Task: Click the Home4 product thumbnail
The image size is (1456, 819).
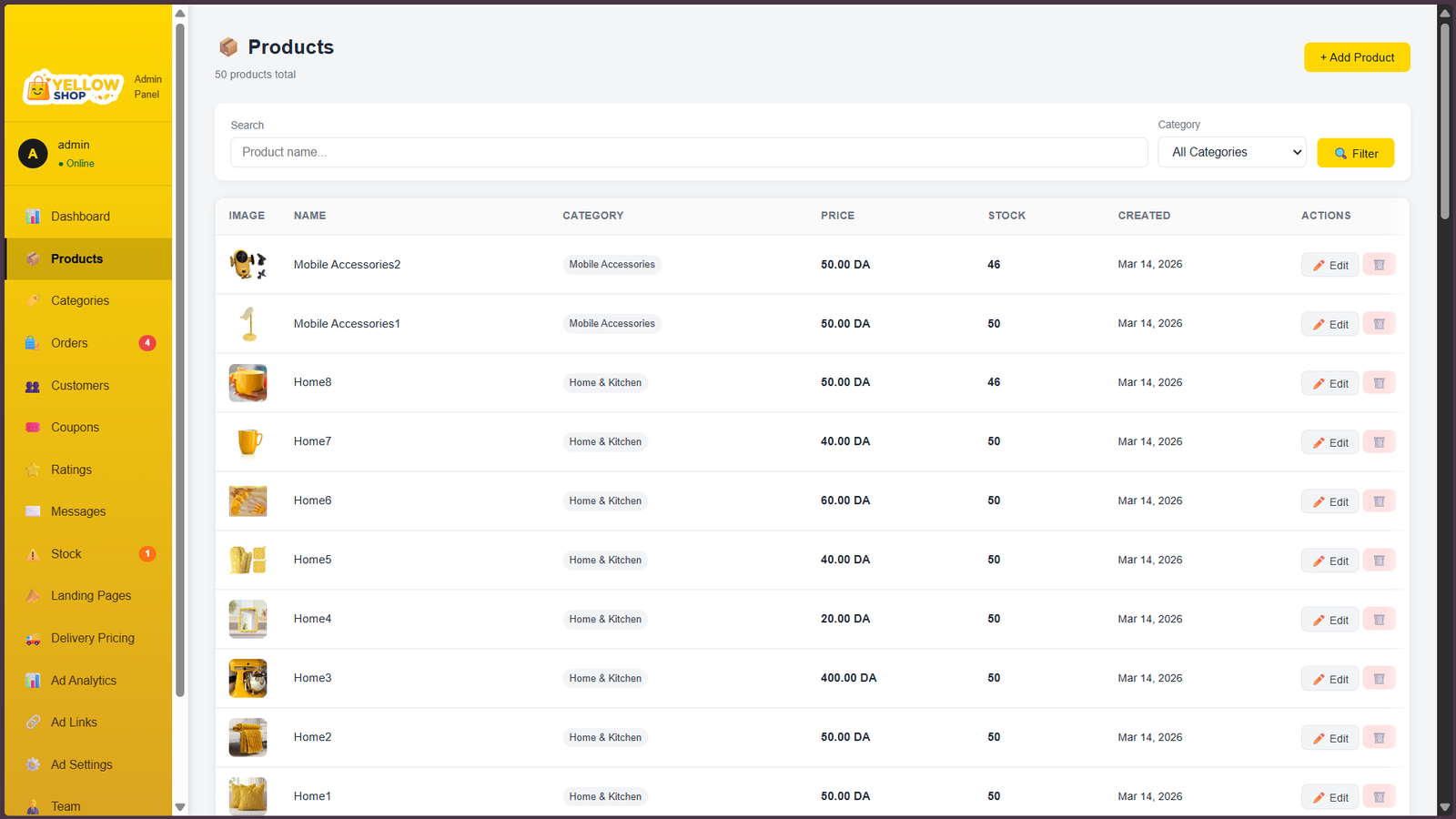Action: pyautogui.click(x=248, y=620)
